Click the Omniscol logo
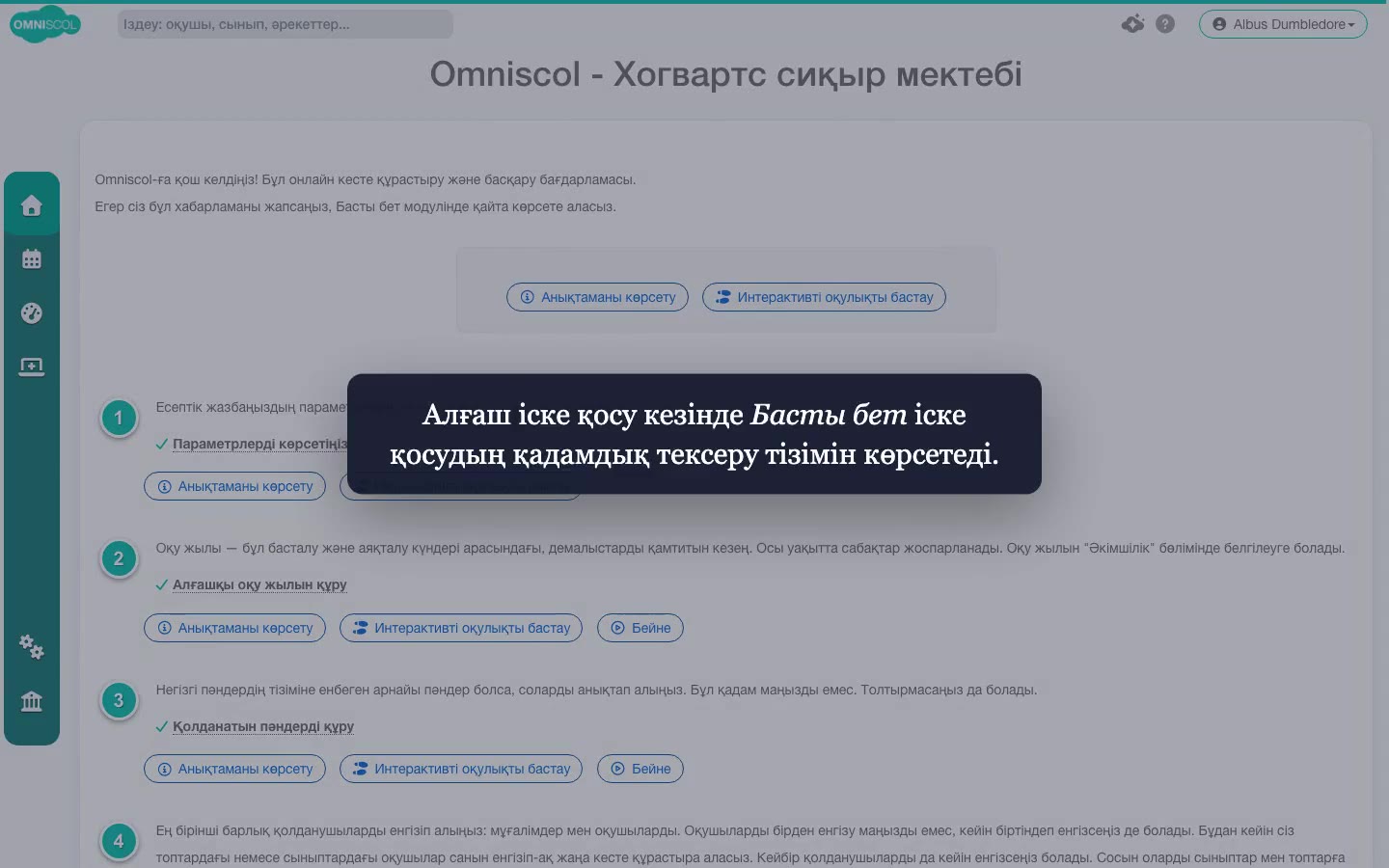1389x868 pixels. point(44,24)
